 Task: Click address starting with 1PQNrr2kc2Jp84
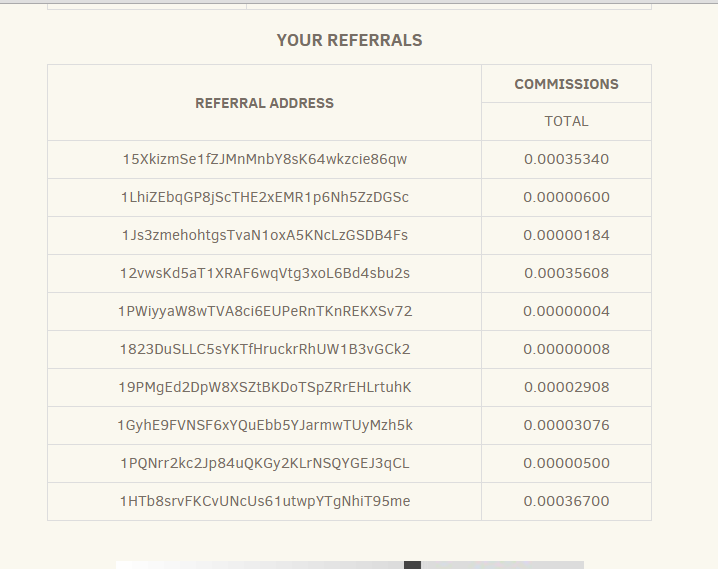[265, 464]
